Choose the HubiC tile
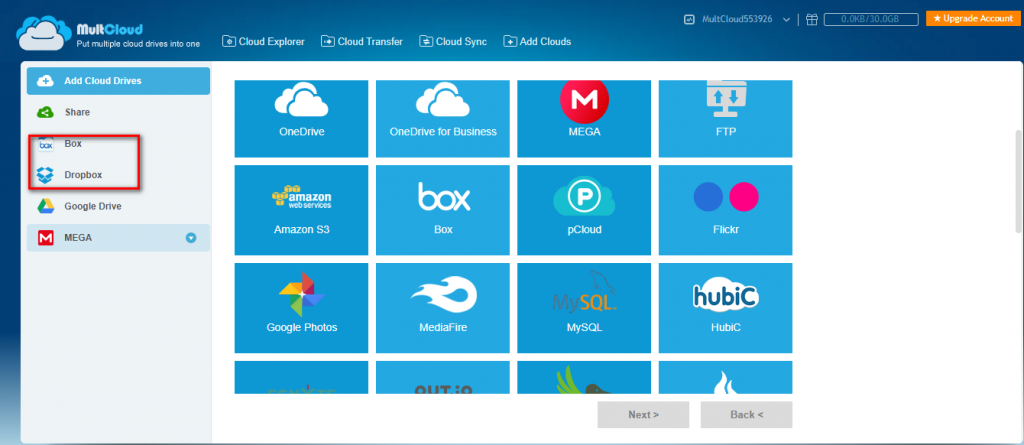 [x=726, y=308]
